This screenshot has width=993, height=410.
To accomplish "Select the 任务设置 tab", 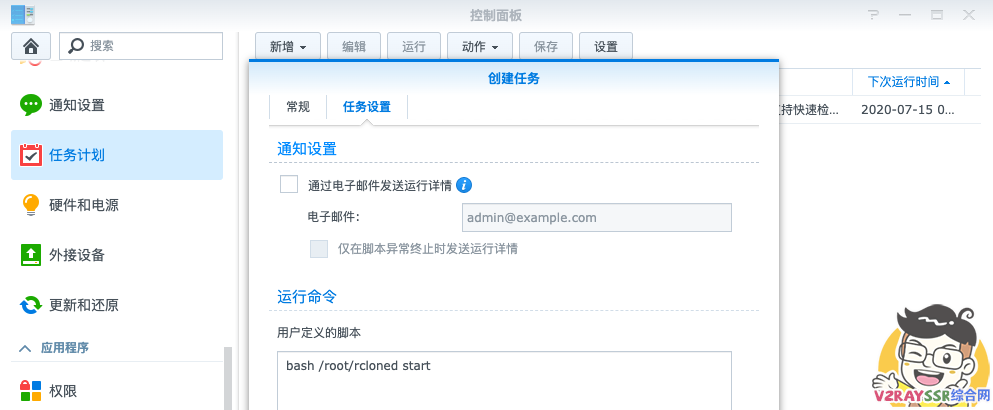I will 367,107.
